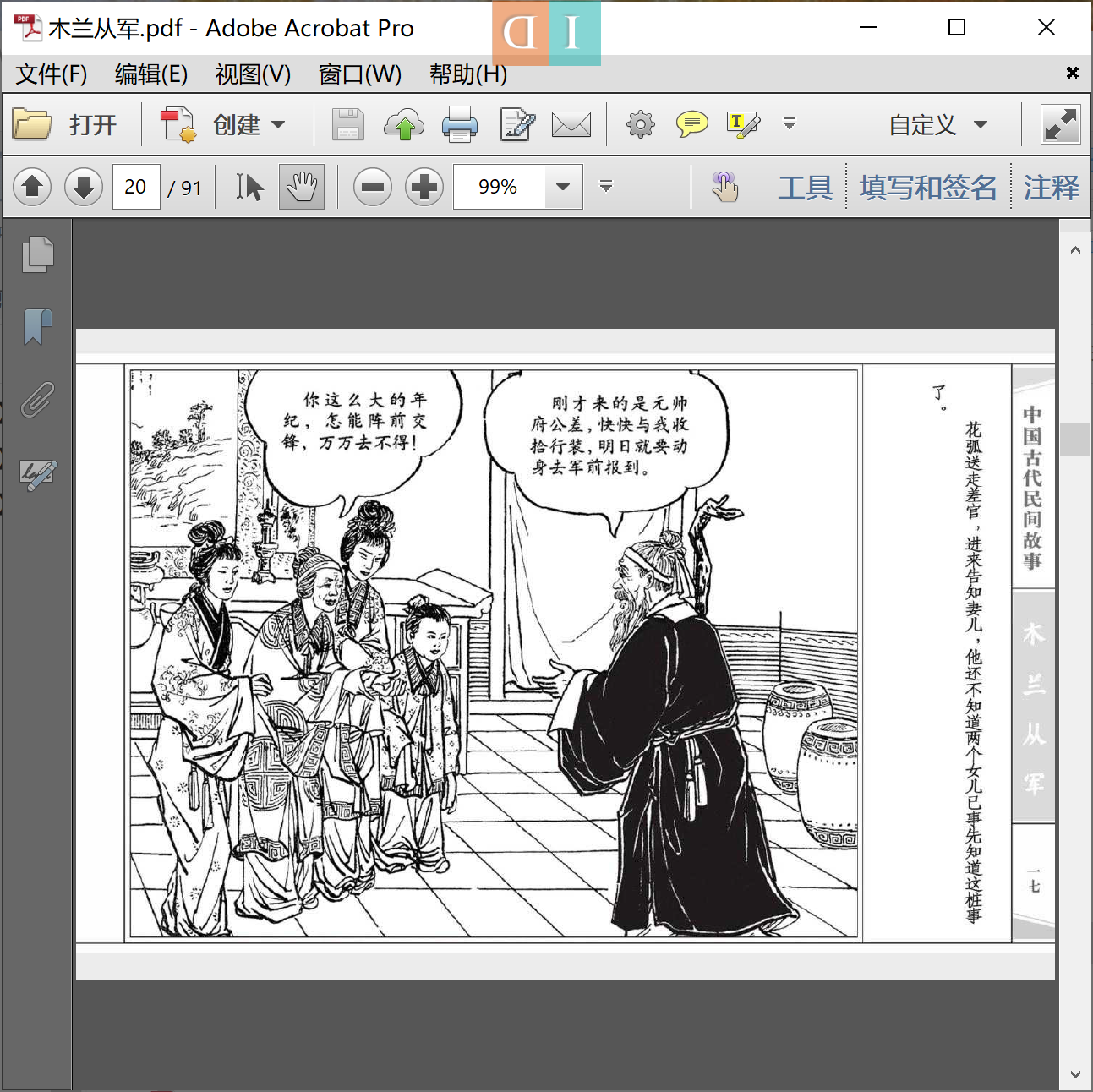Screen dimensions: 1093x1092
Task: Click the page number field showing 20
Action: (x=136, y=187)
